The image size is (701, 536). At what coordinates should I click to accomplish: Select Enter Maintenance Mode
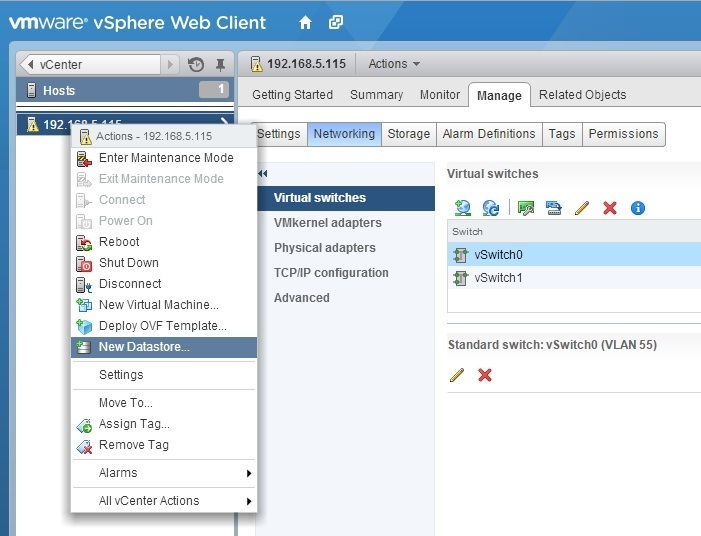tap(164, 158)
